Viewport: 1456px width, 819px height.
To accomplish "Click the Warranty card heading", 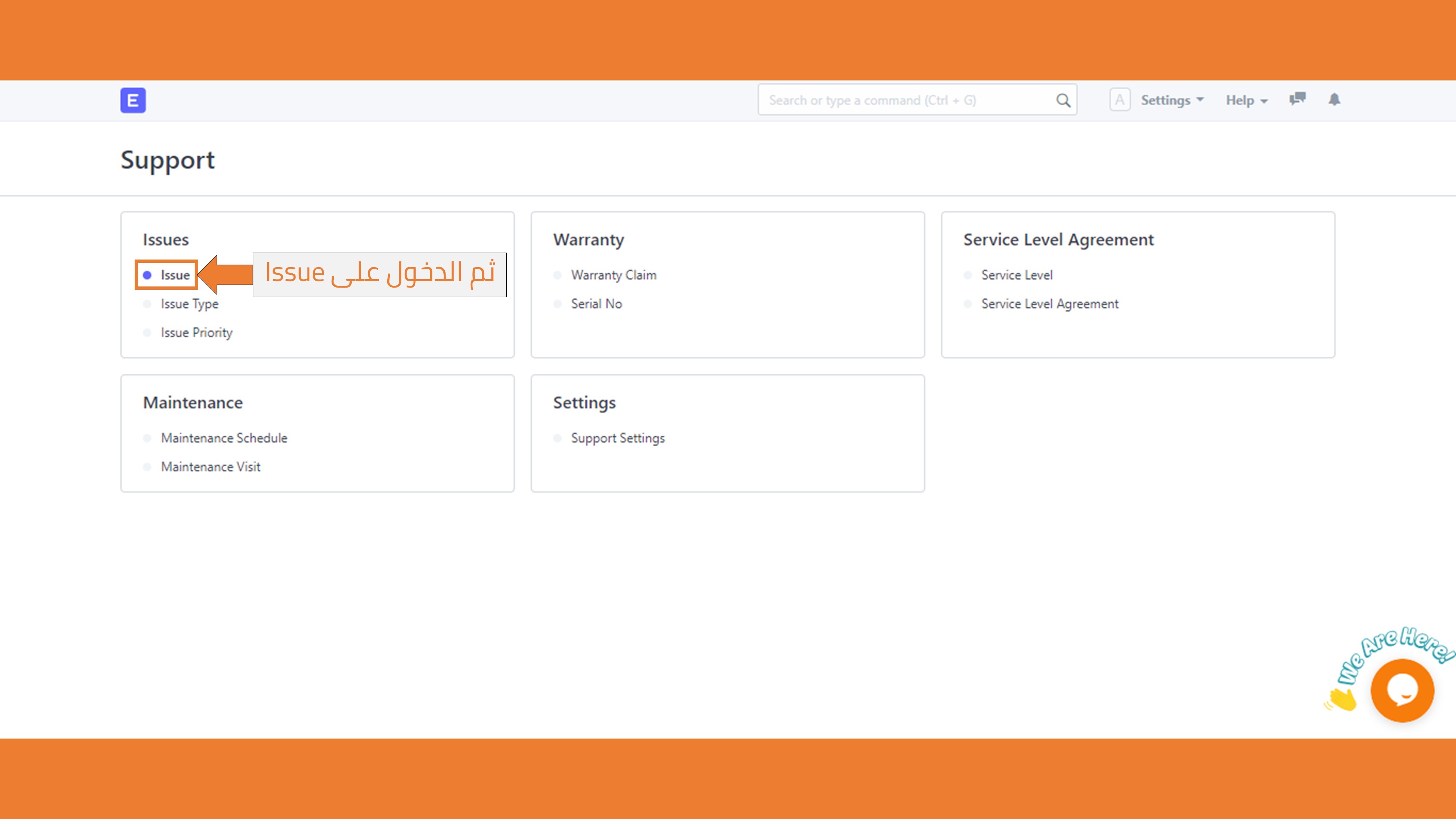I will pyautogui.click(x=588, y=240).
